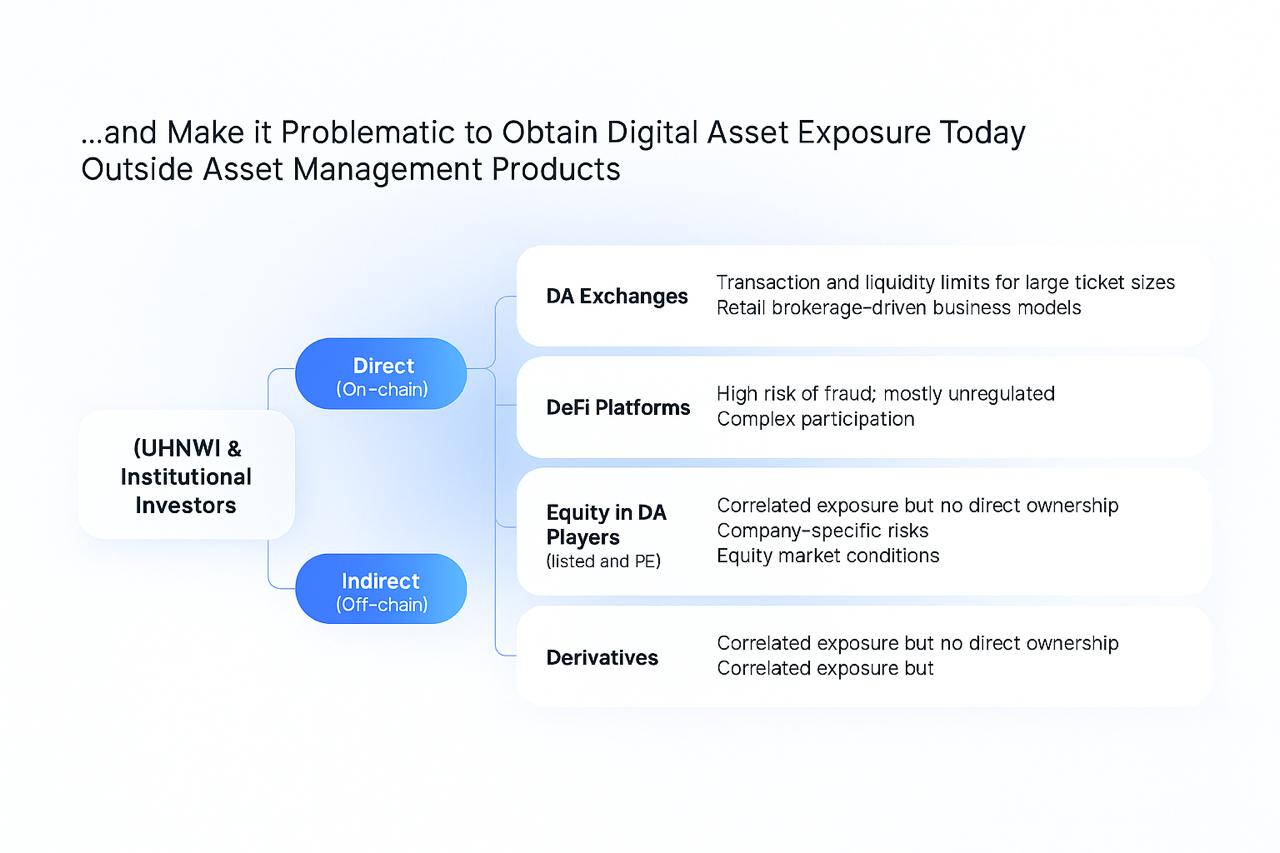Click the Derivatives heading label
Screen dimensions: 1280x853
[602, 658]
